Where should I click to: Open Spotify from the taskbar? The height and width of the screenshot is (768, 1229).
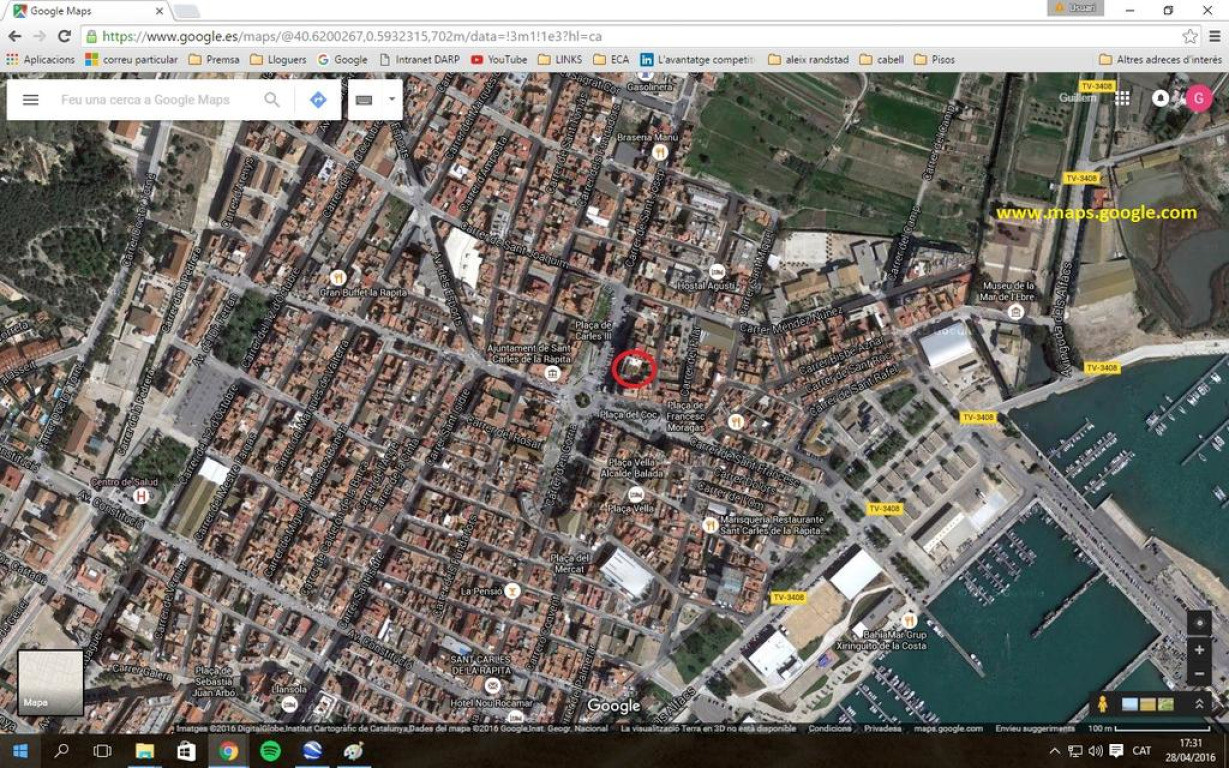pyautogui.click(x=270, y=750)
